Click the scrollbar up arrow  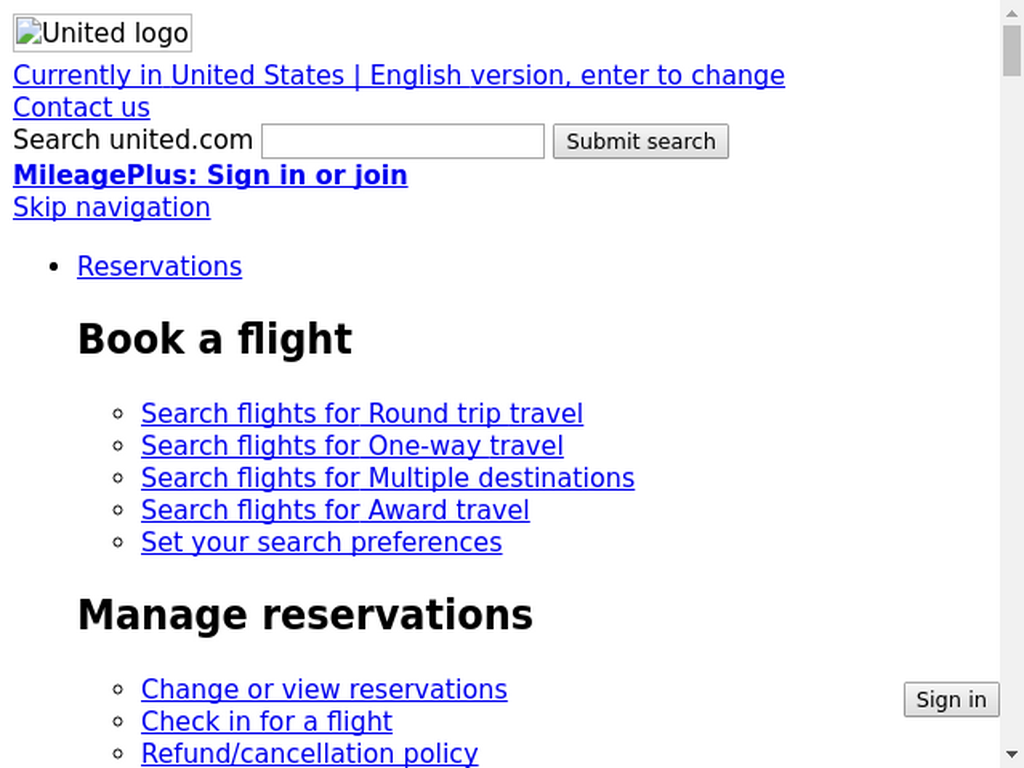pos(1012,12)
